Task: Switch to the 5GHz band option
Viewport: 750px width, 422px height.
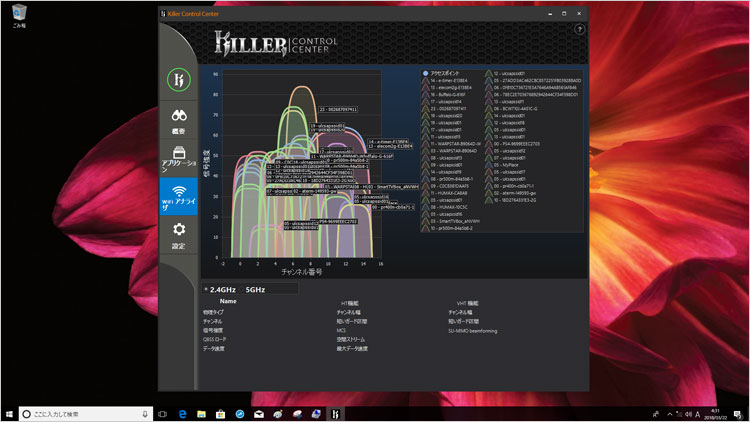Action: 257,289
